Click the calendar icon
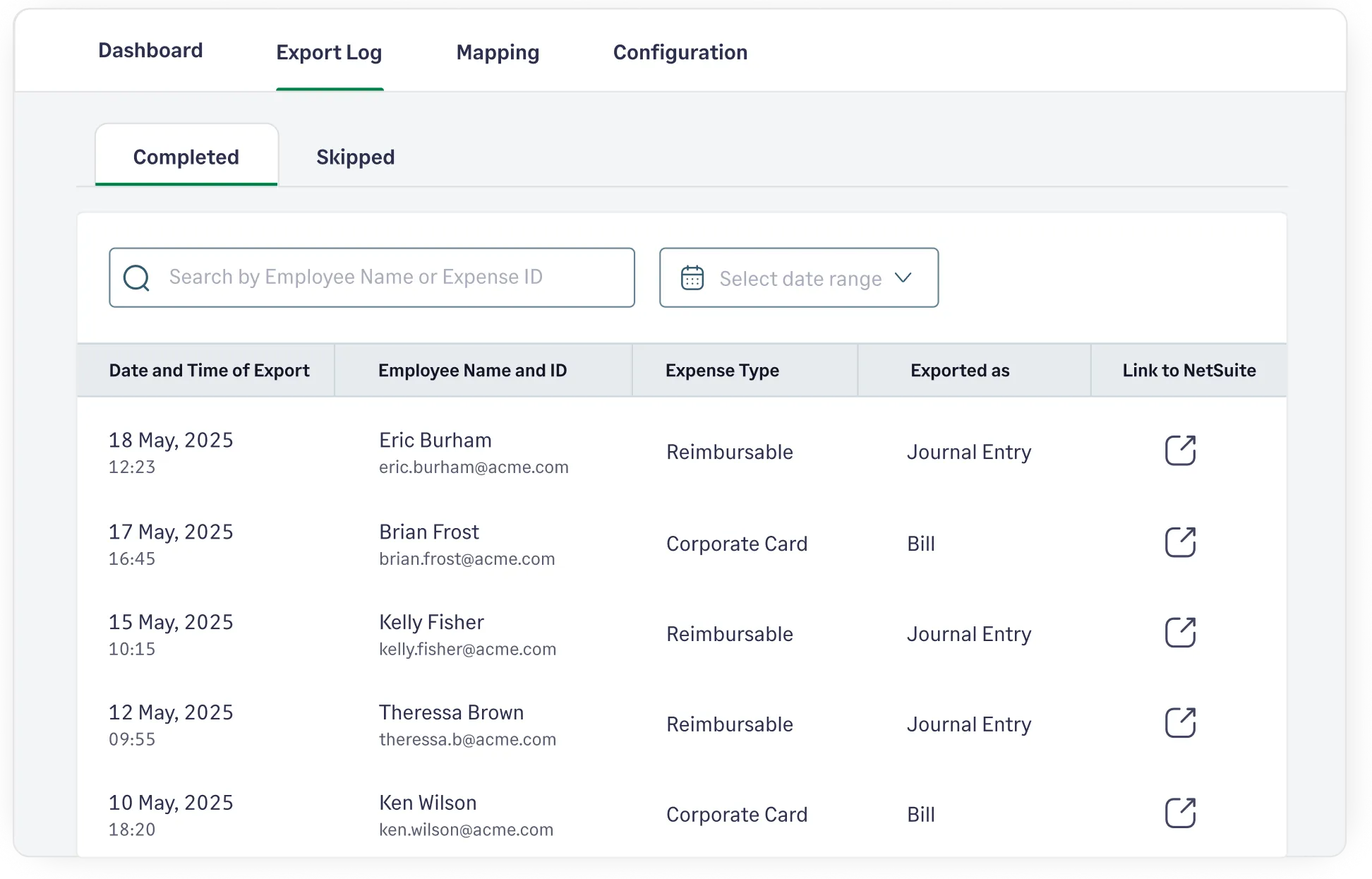This screenshot has height=879, width=1372. point(692,277)
